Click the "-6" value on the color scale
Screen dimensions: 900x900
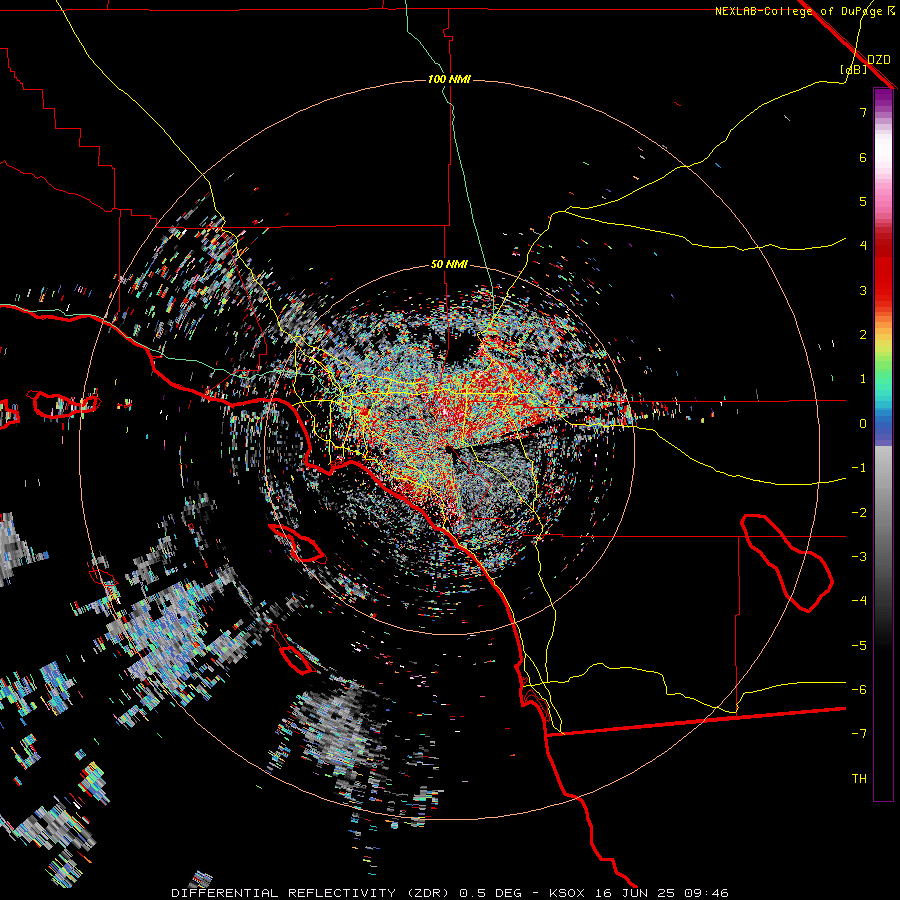tap(859, 690)
